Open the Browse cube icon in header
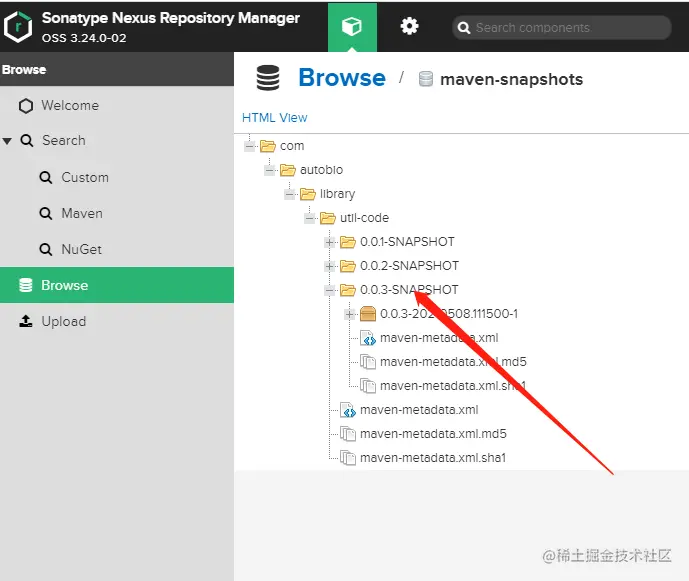Image resolution: width=689 pixels, height=581 pixels. point(352,27)
